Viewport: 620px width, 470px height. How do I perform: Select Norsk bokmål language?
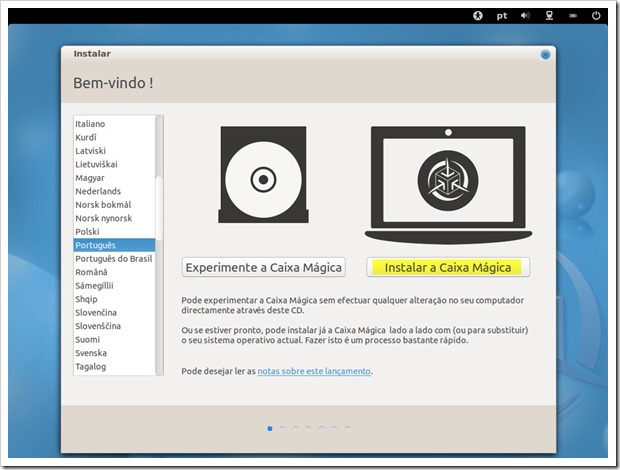(114, 205)
